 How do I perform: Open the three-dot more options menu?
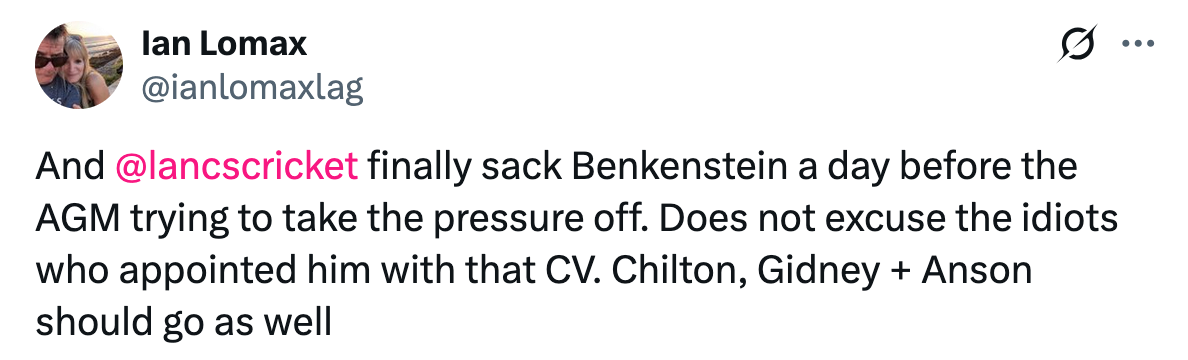1137,44
